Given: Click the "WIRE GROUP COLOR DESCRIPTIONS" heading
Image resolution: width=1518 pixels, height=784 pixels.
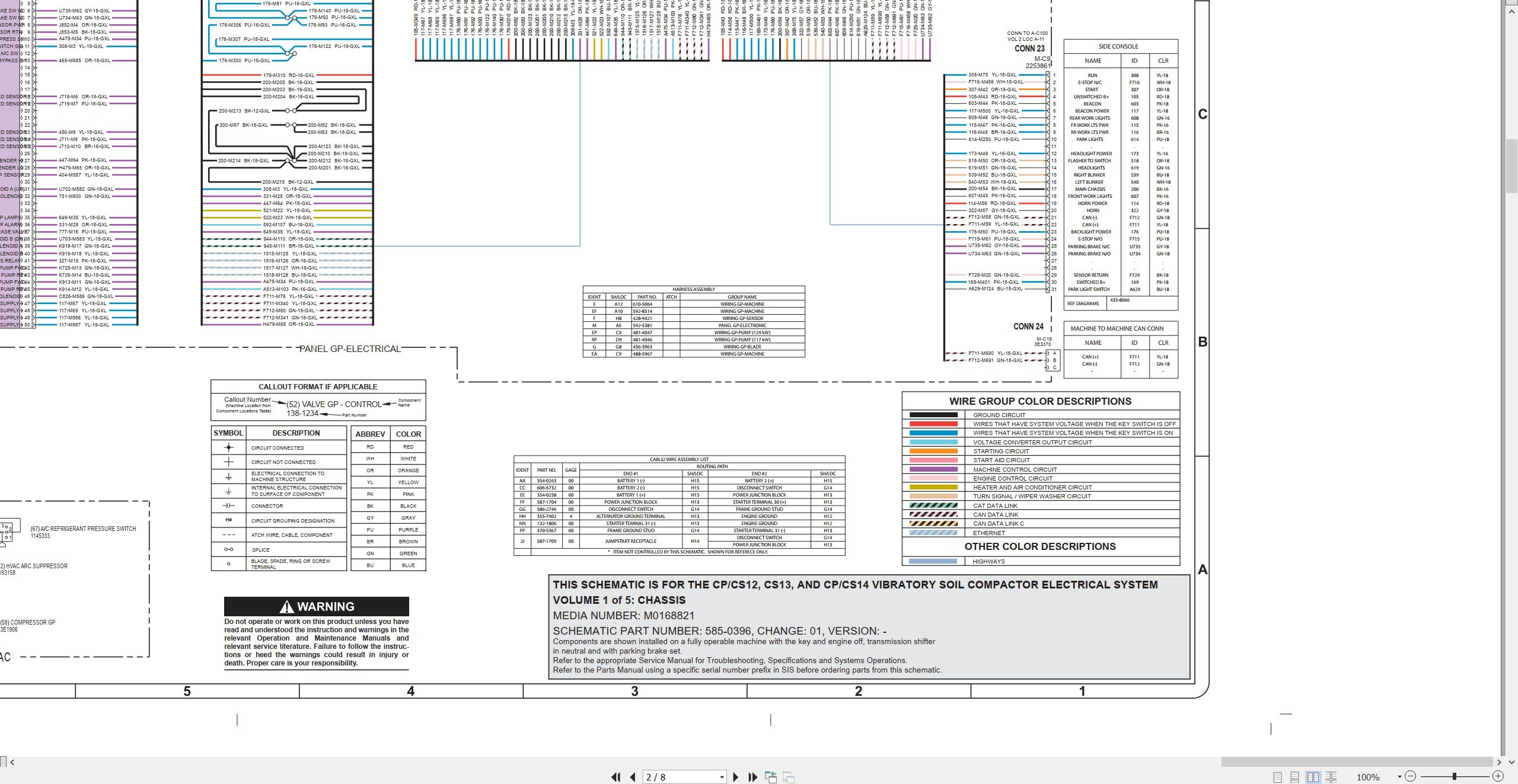Looking at the screenshot, I should pyautogui.click(x=1040, y=401).
